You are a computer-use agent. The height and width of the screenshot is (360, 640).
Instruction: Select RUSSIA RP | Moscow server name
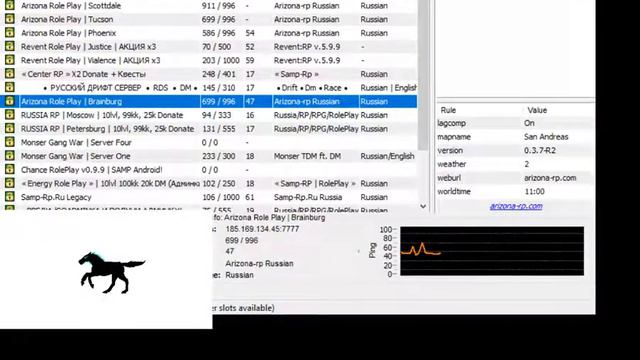(102, 115)
